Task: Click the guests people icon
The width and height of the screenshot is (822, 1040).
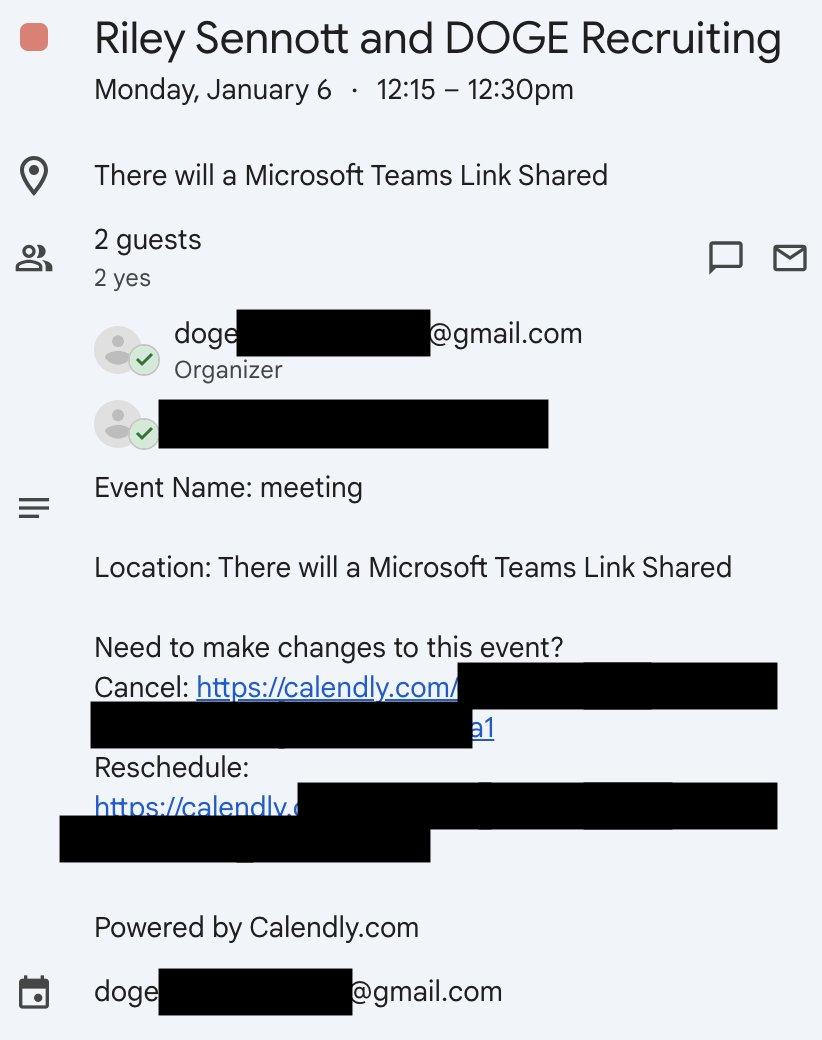Action: (x=34, y=259)
